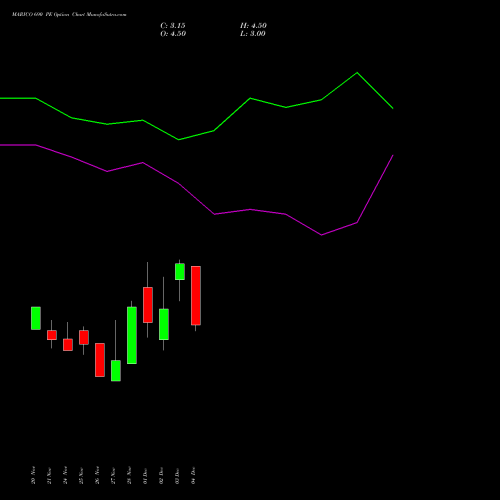
Task: Select the low value 'L: 3.00'
Action: pyautogui.click(x=253, y=34)
